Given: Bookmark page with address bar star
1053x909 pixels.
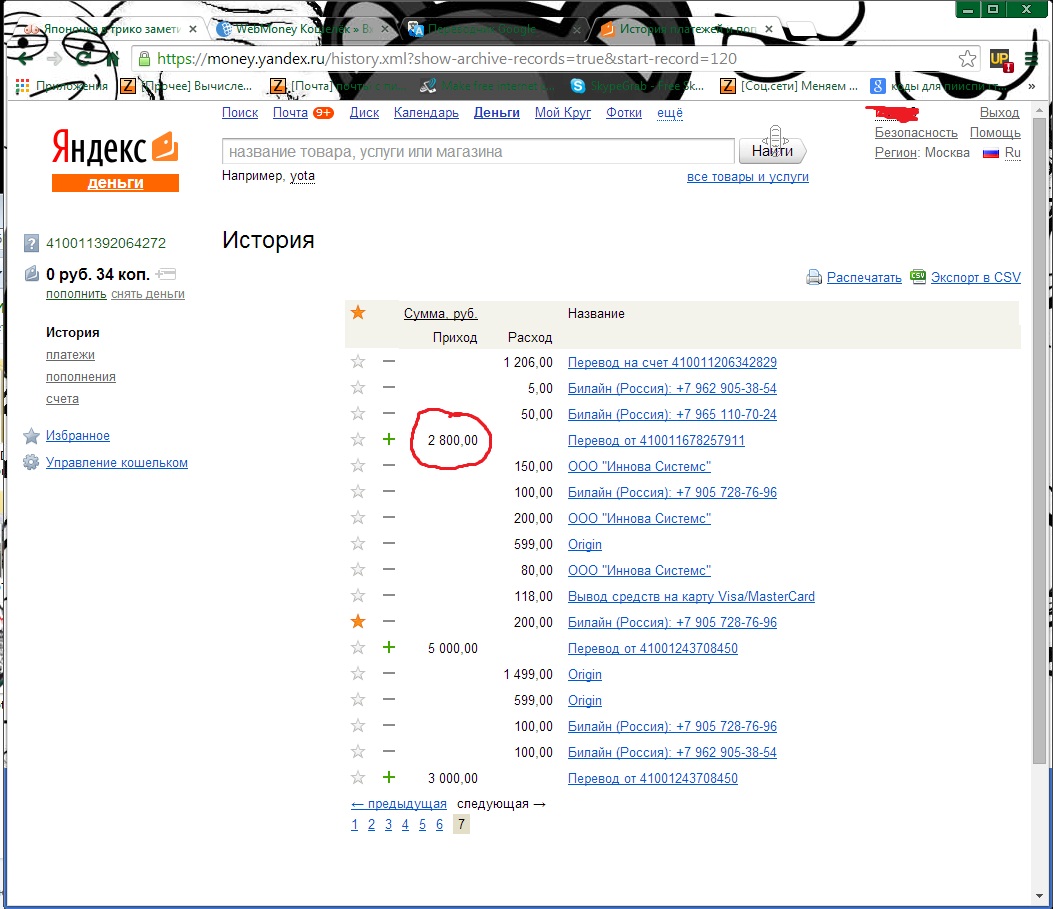Looking at the screenshot, I should coord(967,58).
